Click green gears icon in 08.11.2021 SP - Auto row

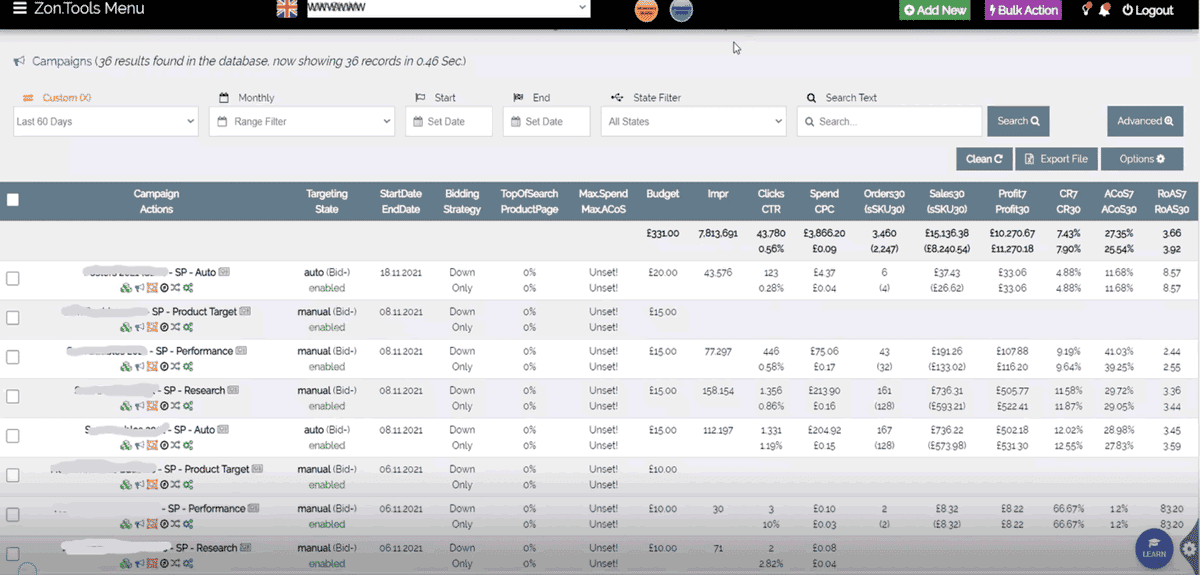coord(188,445)
